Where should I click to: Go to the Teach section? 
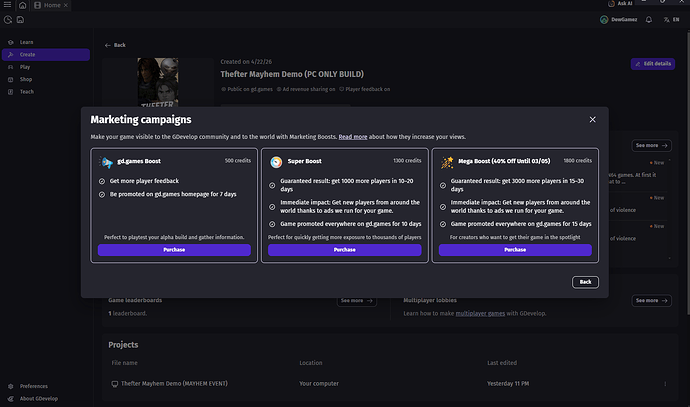[46, 92]
